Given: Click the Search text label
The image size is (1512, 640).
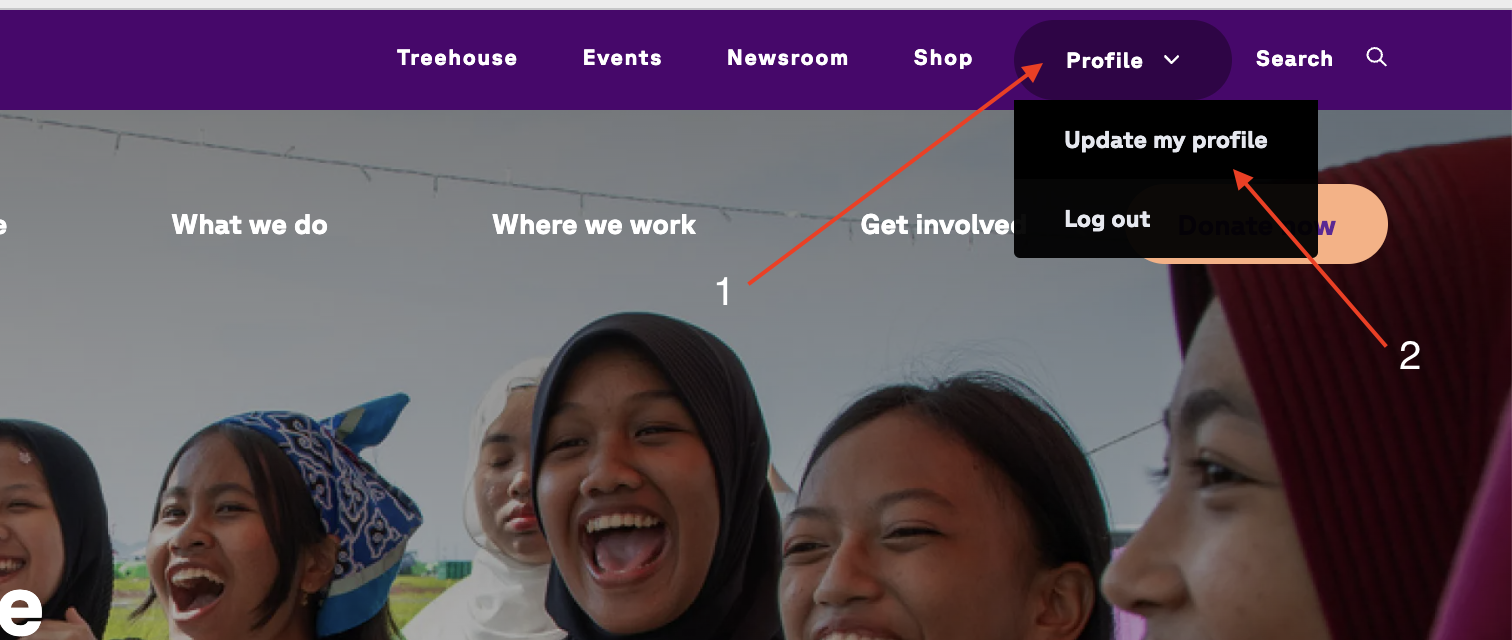Looking at the screenshot, I should point(1294,59).
